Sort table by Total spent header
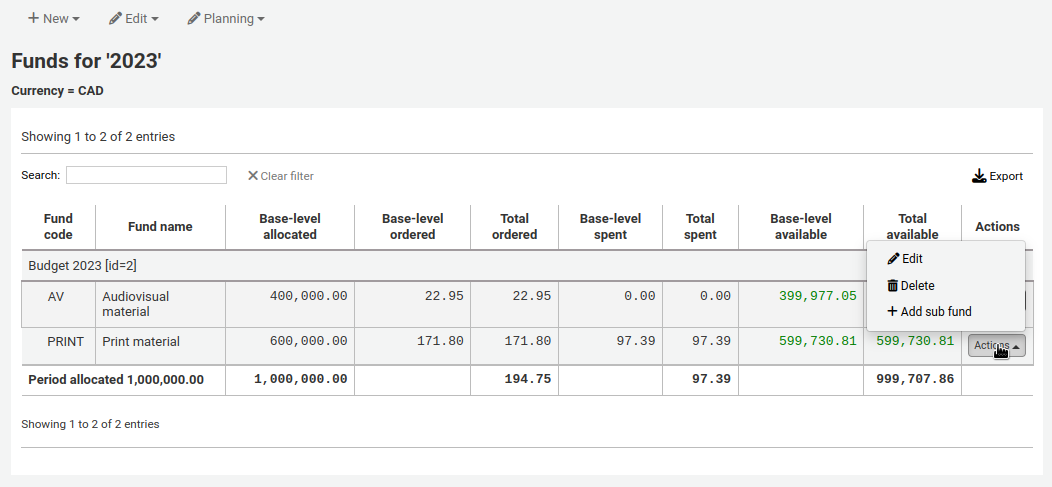 700,227
